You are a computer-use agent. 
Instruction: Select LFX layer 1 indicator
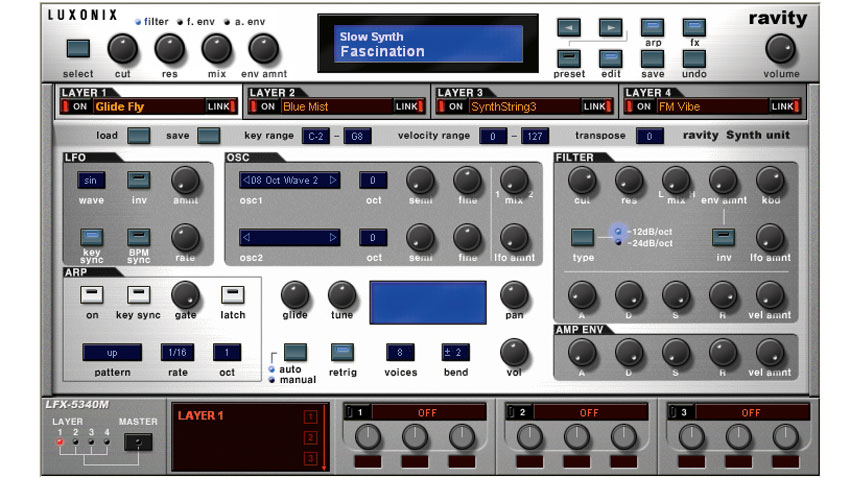[60, 442]
